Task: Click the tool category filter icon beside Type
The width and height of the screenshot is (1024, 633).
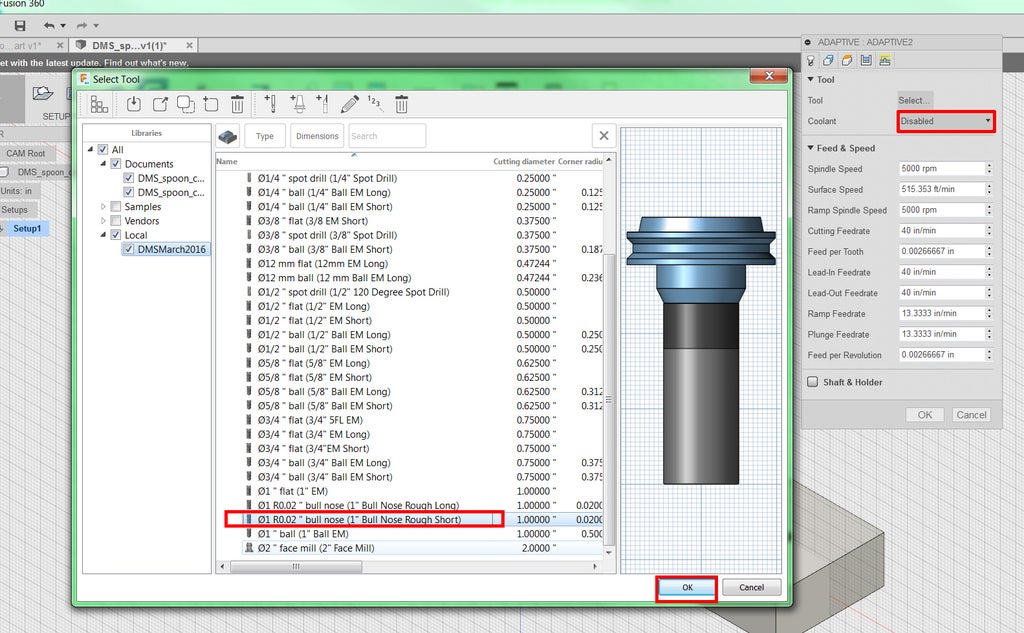Action: coord(228,136)
